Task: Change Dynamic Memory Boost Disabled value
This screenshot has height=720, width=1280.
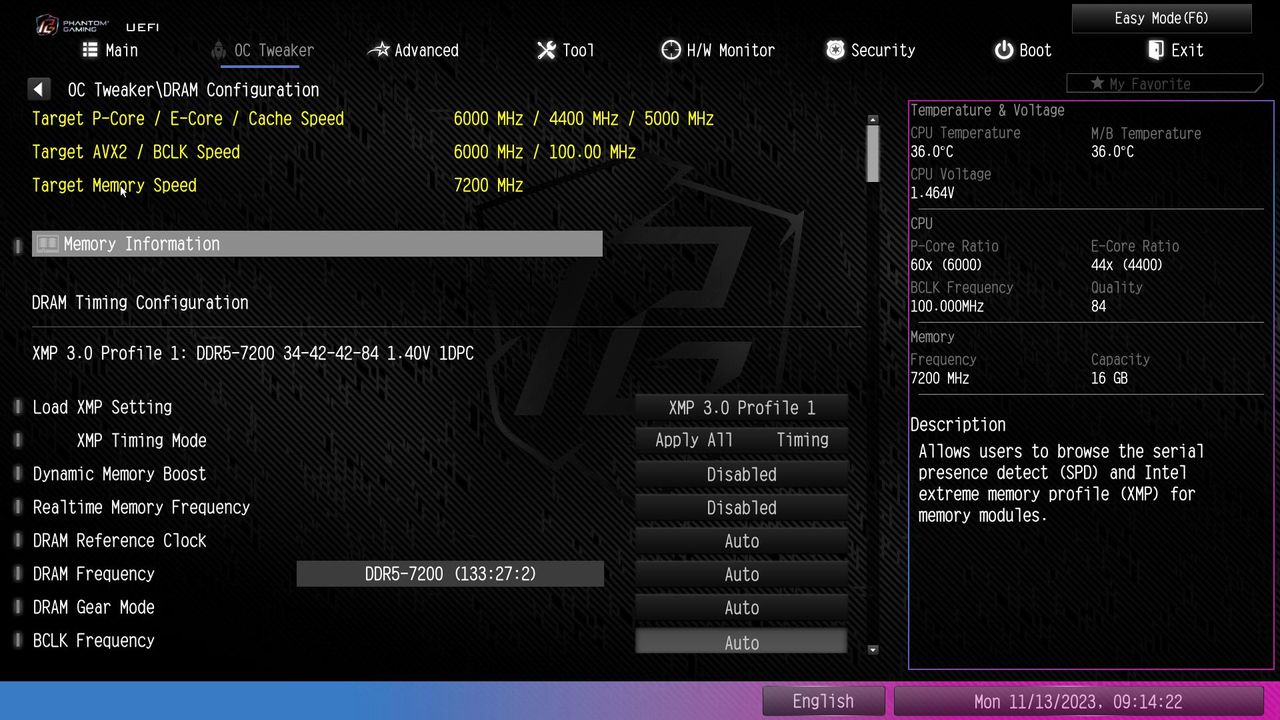Action: point(742,474)
